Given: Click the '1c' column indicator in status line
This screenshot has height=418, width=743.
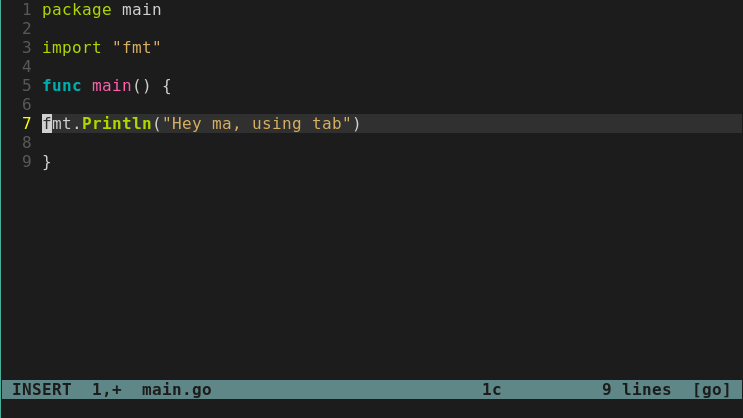Looking at the screenshot, I should (x=491, y=390).
